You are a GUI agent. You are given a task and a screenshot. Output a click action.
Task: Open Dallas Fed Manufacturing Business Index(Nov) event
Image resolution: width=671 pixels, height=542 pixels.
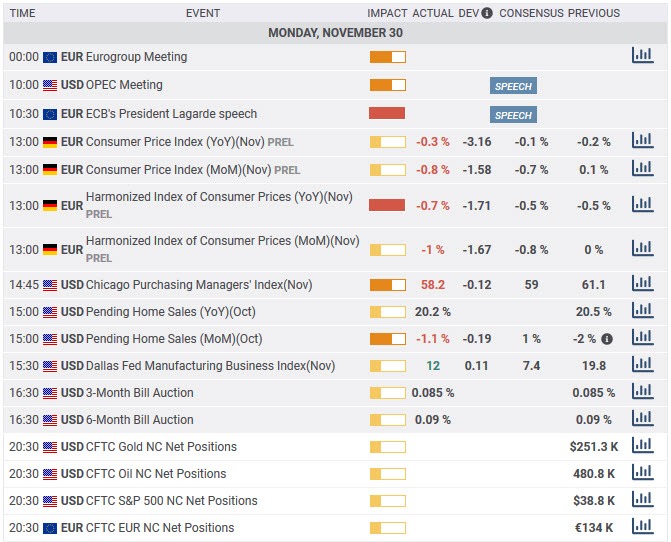click(x=211, y=366)
